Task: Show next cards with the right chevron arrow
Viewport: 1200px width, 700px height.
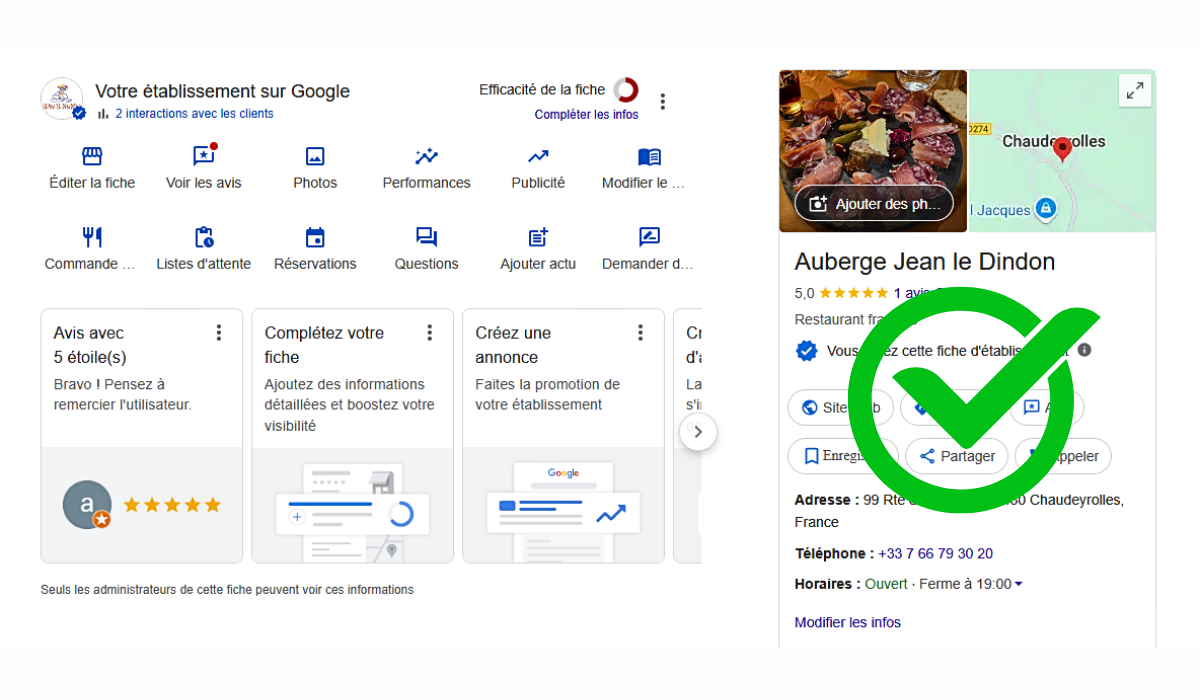Action: (698, 432)
